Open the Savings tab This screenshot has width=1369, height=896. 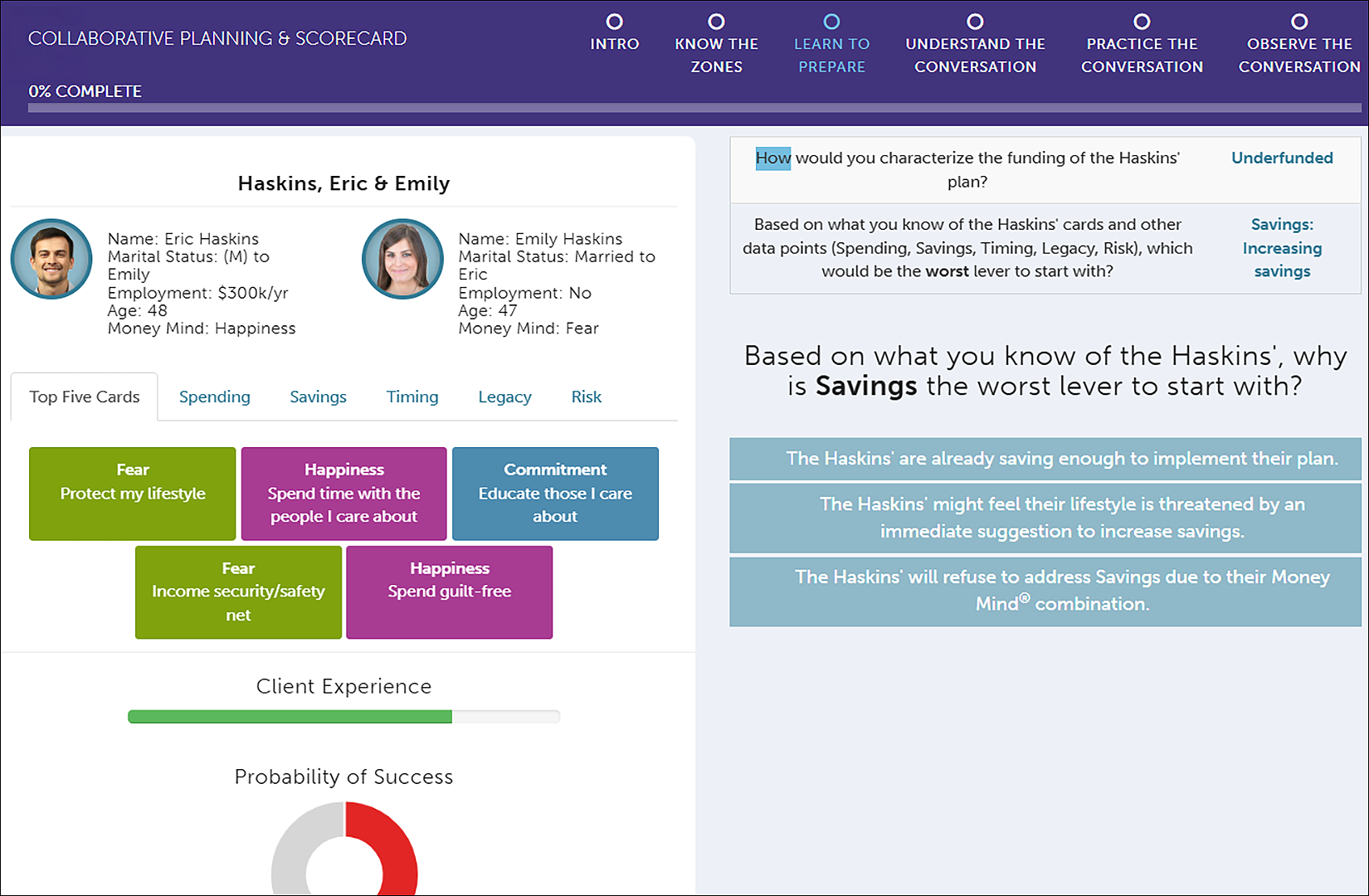tap(318, 397)
